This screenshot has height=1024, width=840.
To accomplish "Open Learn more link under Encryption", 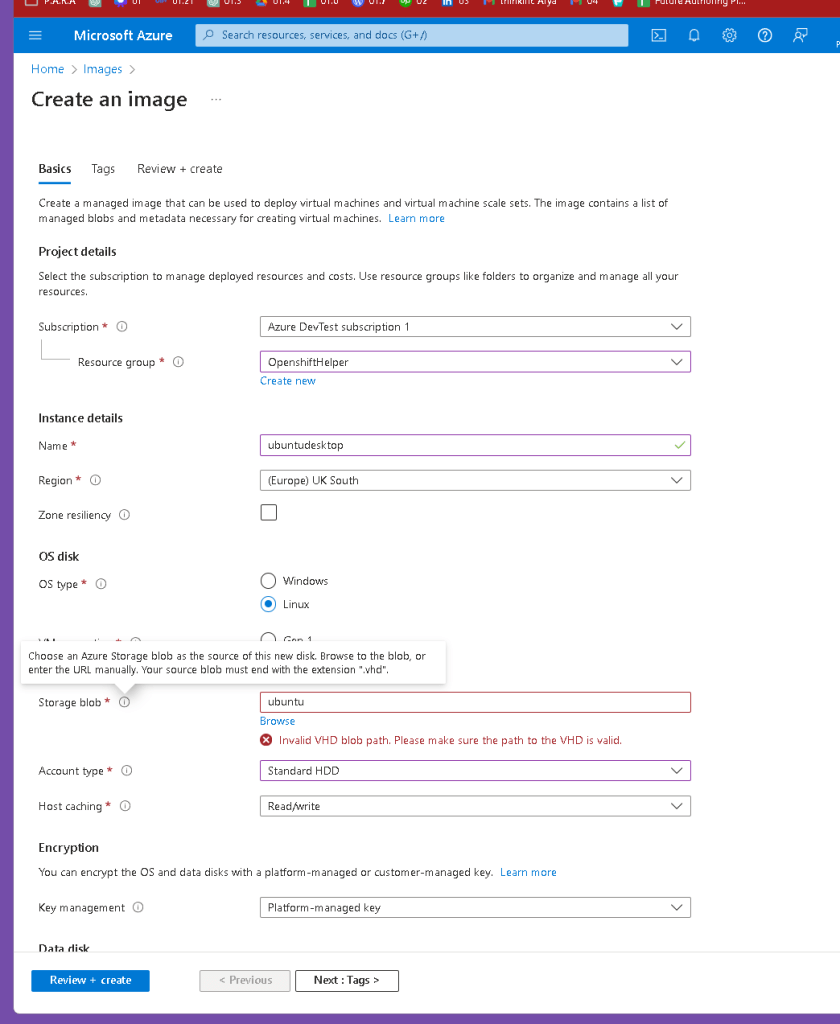I will point(528,872).
